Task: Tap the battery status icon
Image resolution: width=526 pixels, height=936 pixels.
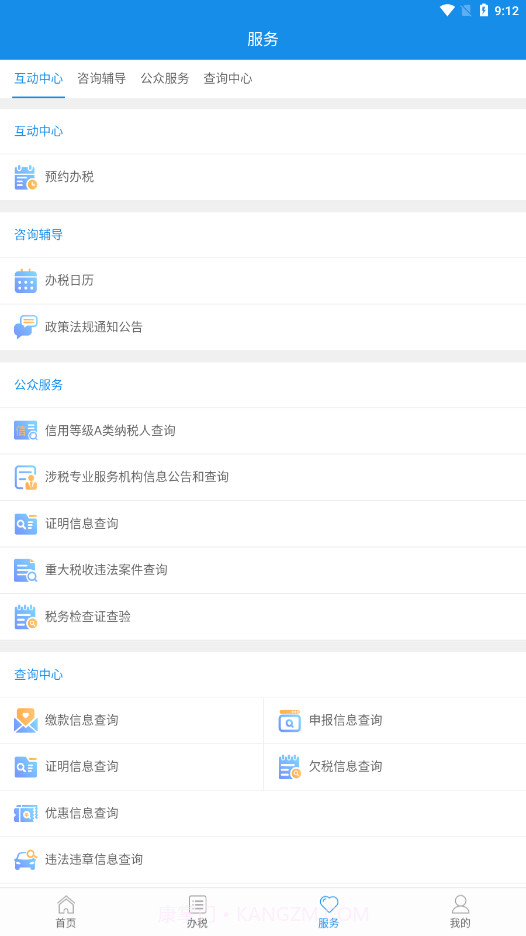Action: tap(484, 10)
